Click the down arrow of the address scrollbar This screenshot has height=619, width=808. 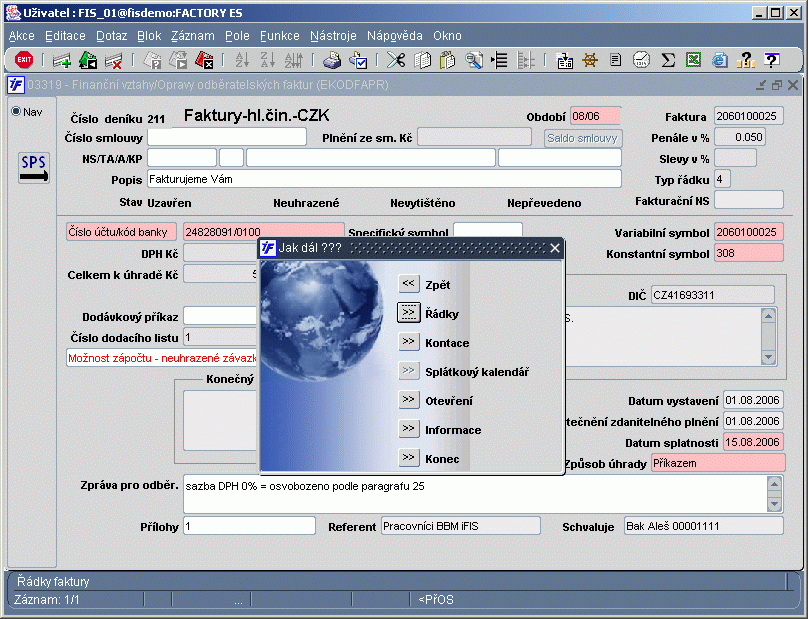(768, 357)
